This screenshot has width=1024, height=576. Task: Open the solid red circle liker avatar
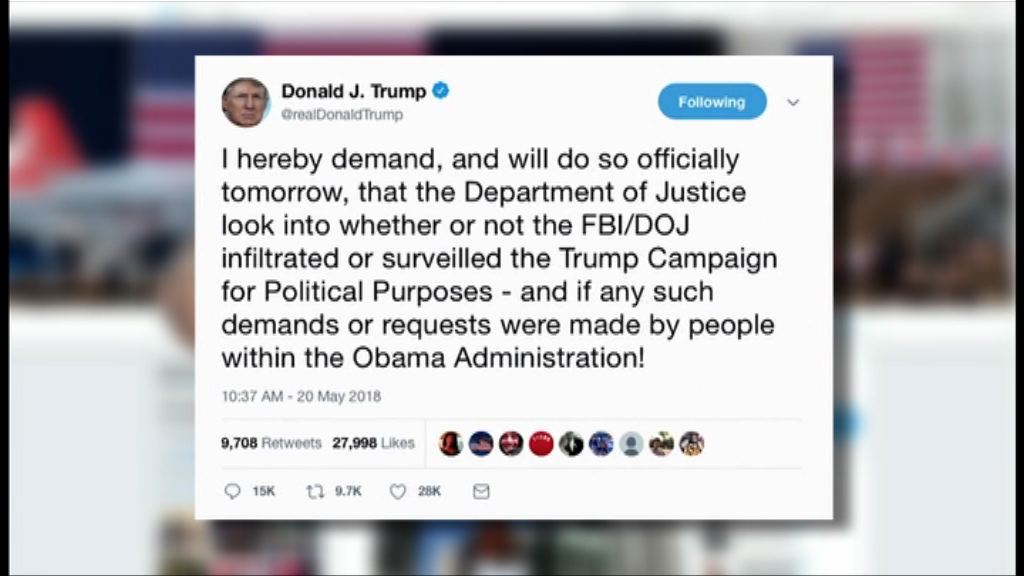click(541, 444)
